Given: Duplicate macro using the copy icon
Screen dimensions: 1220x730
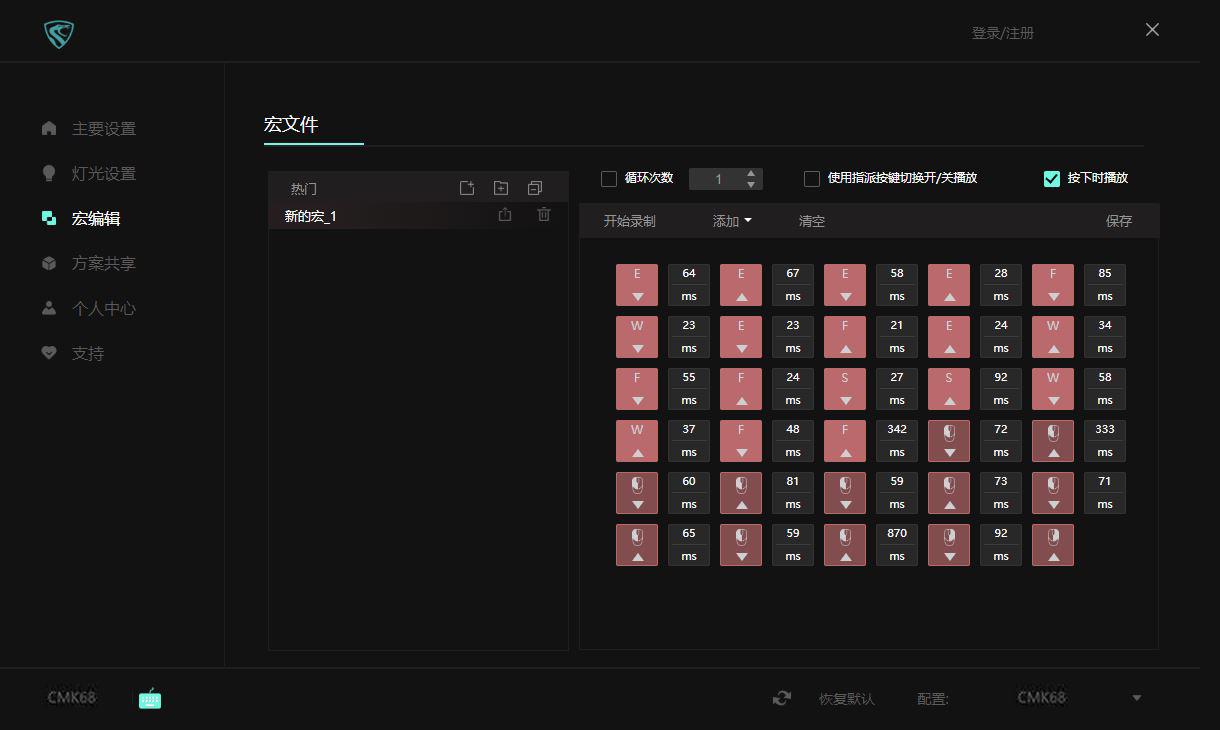Looking at the screenshot, I should click(534, 187).
